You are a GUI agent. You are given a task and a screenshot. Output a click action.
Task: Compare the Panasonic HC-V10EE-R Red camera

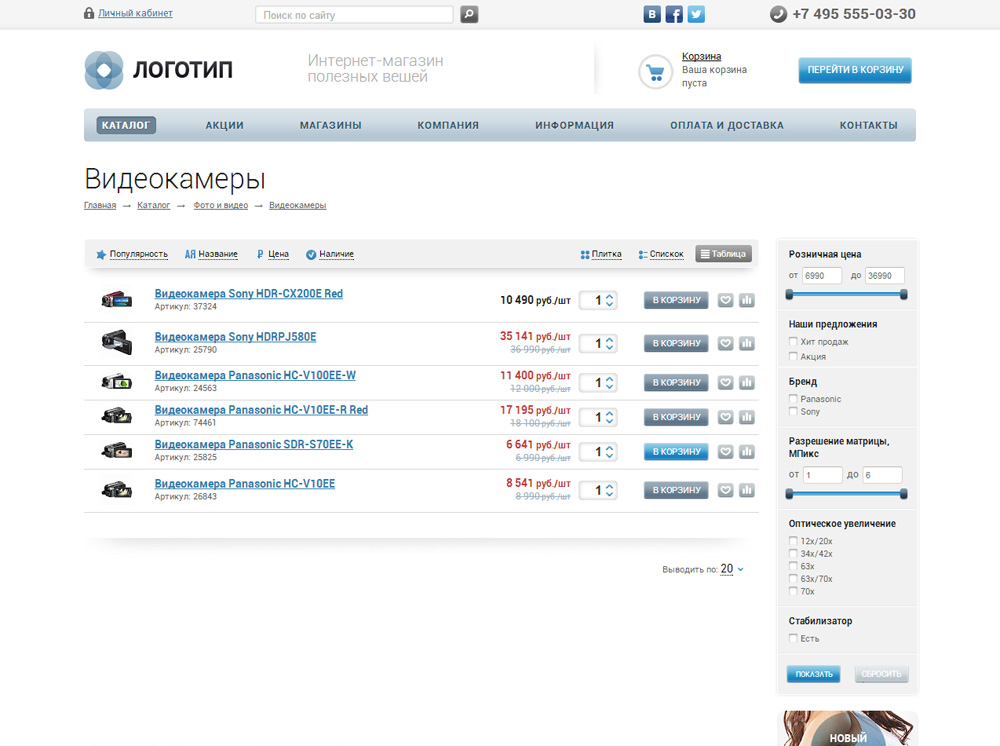[747, 417]
